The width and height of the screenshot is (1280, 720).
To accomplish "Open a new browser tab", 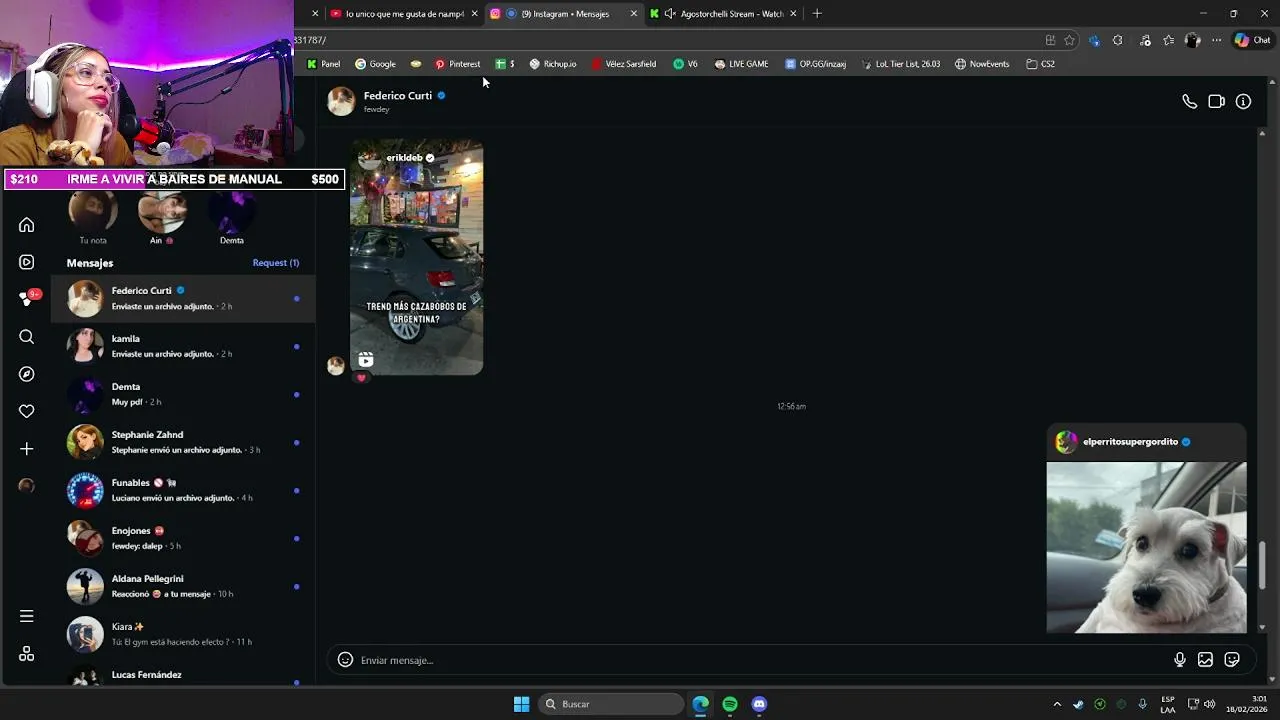I will (x=817, y=14).
